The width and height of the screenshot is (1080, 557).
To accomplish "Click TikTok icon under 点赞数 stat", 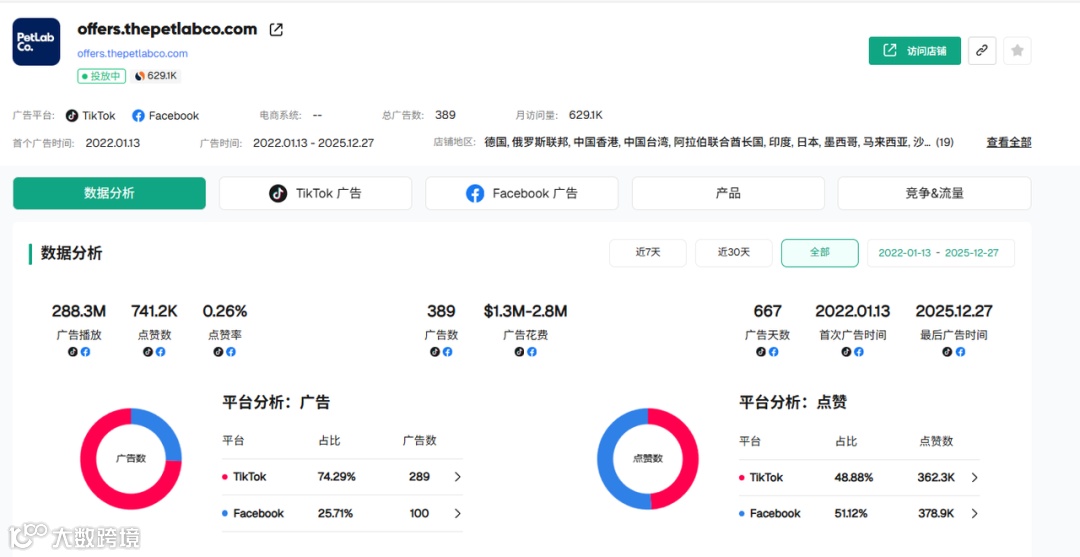I will [x=147, y=352].
